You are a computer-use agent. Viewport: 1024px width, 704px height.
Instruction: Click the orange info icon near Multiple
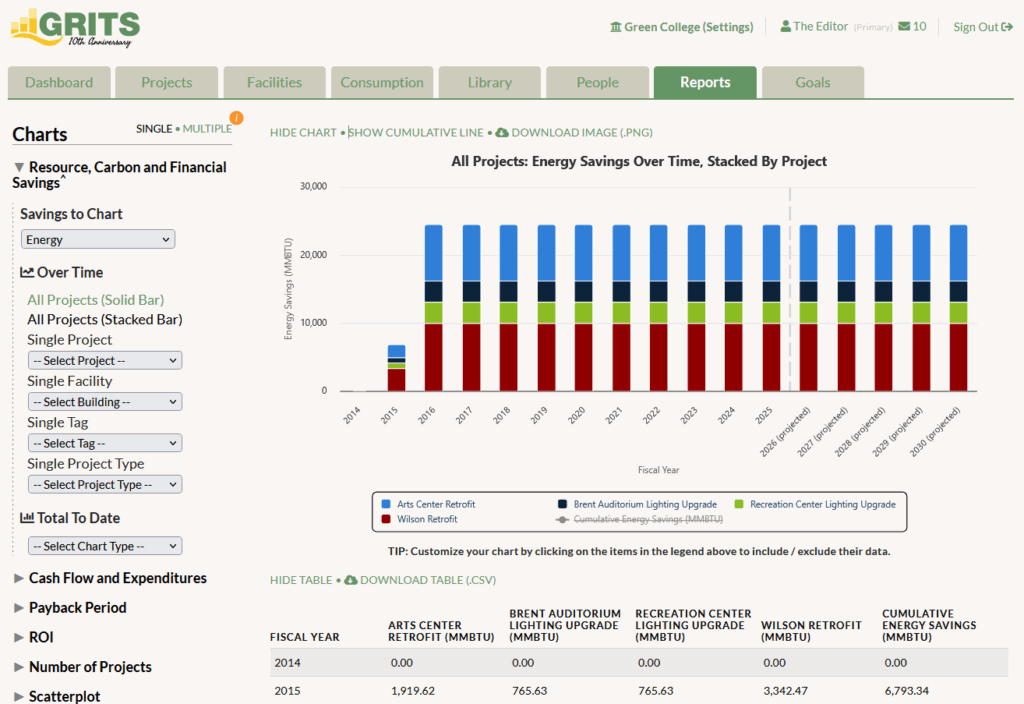pos(237,118)
